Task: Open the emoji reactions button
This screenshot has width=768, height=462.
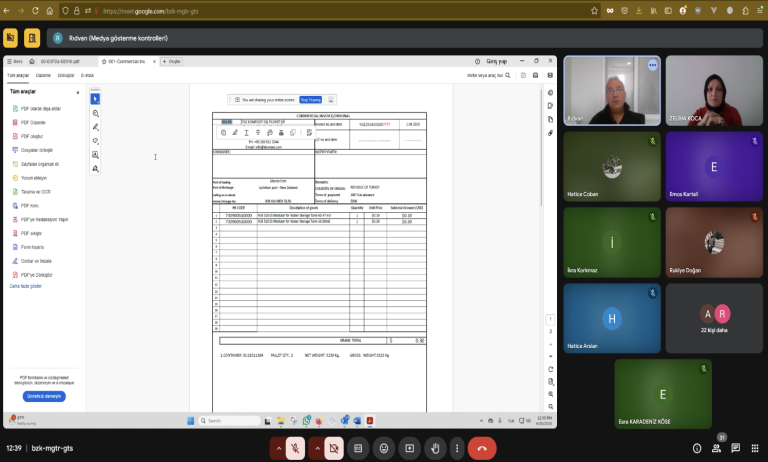Action: point(382,448)
